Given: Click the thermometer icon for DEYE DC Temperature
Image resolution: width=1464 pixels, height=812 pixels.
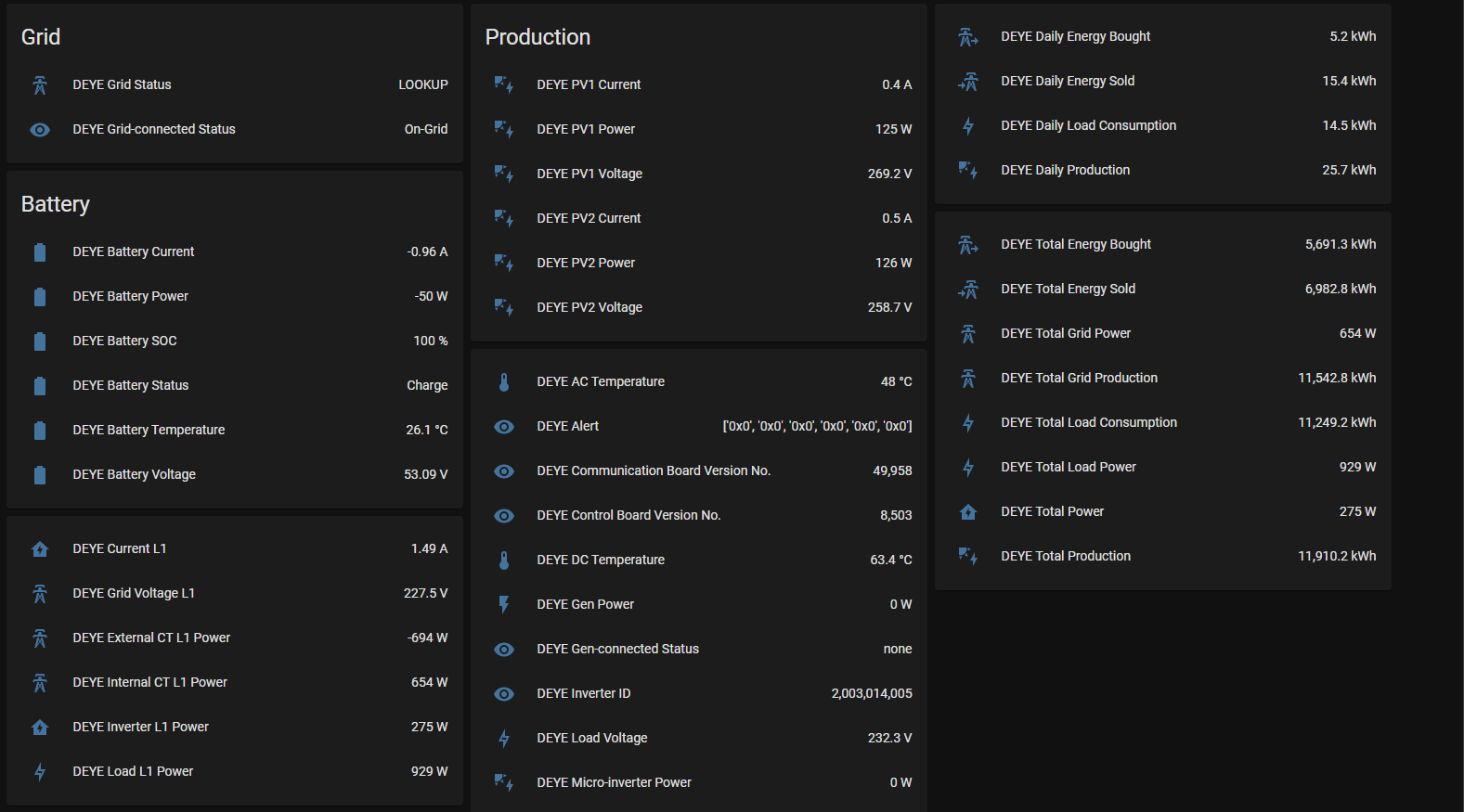Looking at the screenshot, I should coord(504,561).
